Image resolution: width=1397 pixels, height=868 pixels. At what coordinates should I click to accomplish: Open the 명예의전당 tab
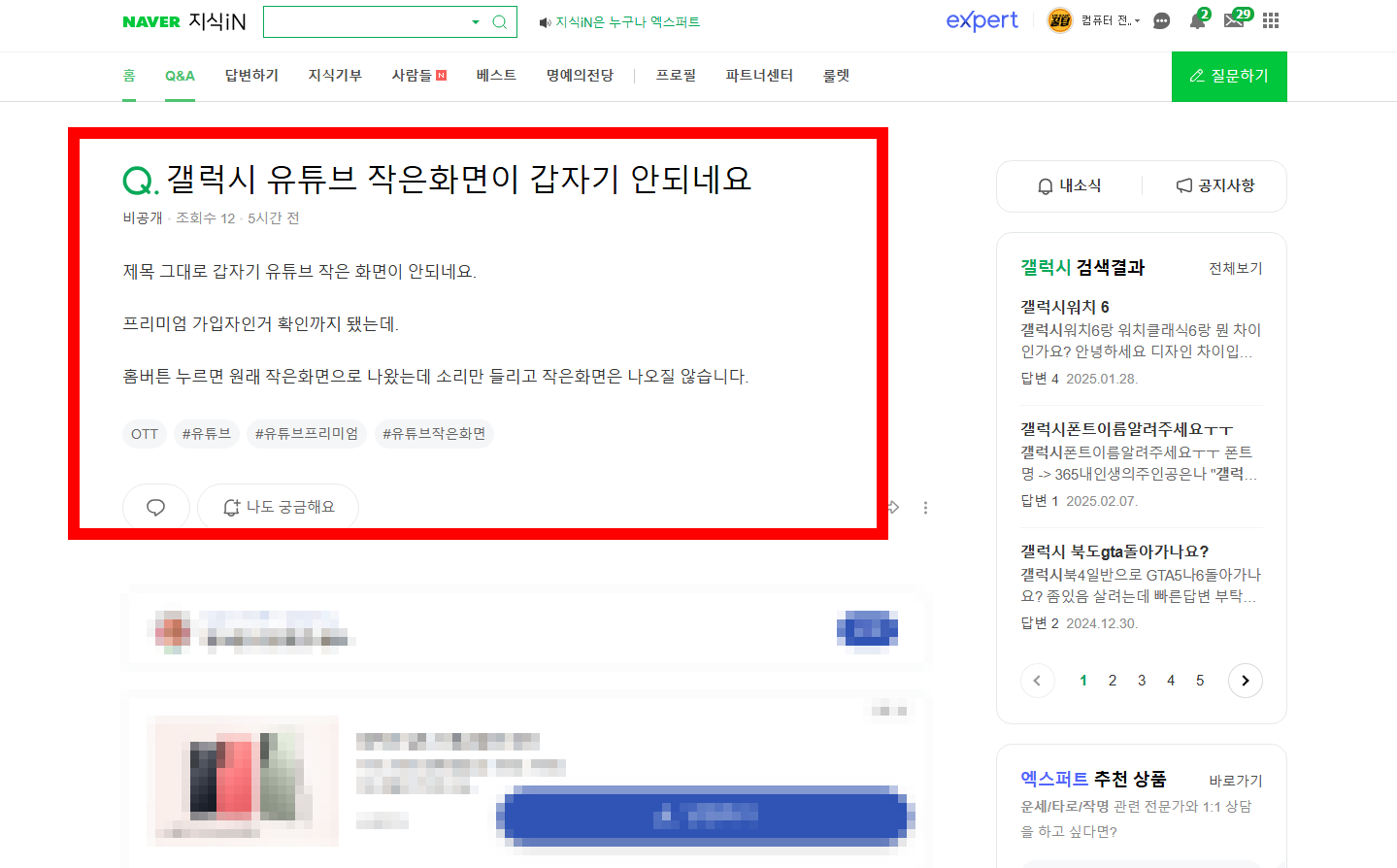click(580, 75)
